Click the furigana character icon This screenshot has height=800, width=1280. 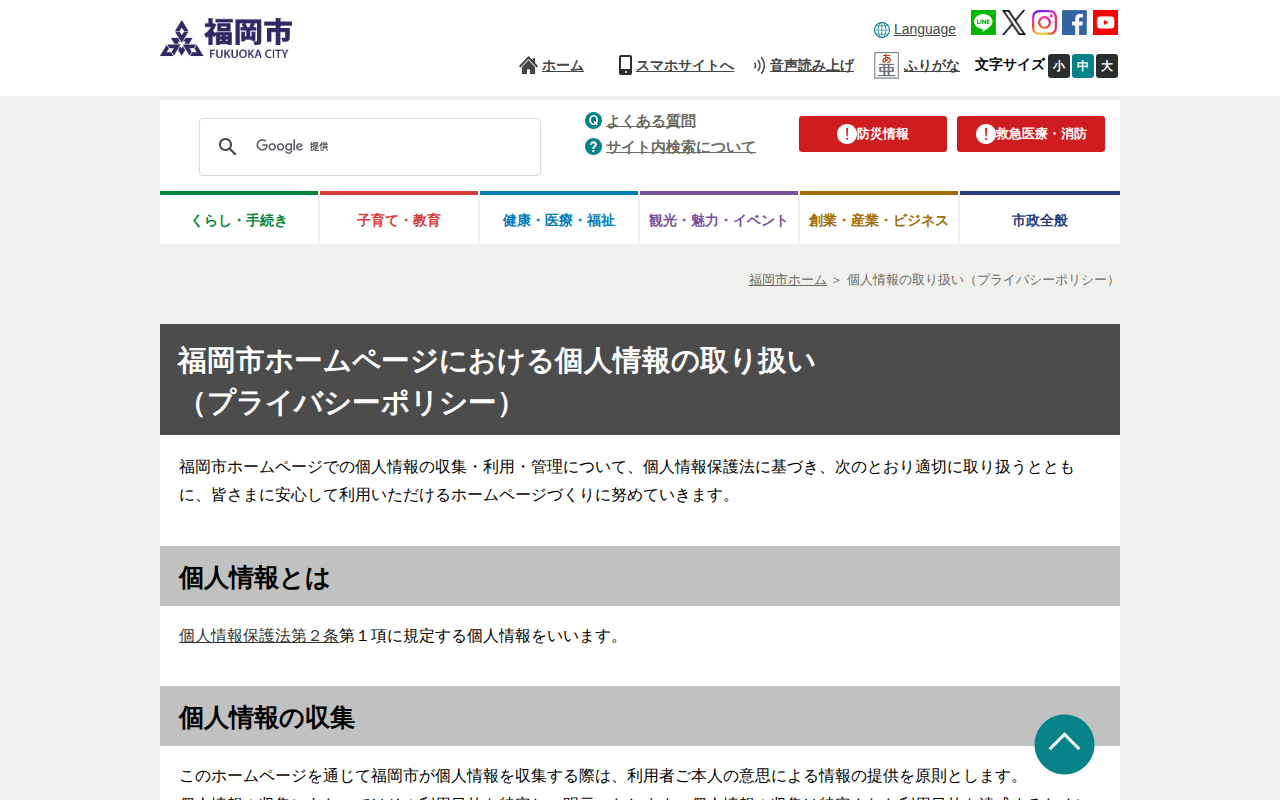886,65
